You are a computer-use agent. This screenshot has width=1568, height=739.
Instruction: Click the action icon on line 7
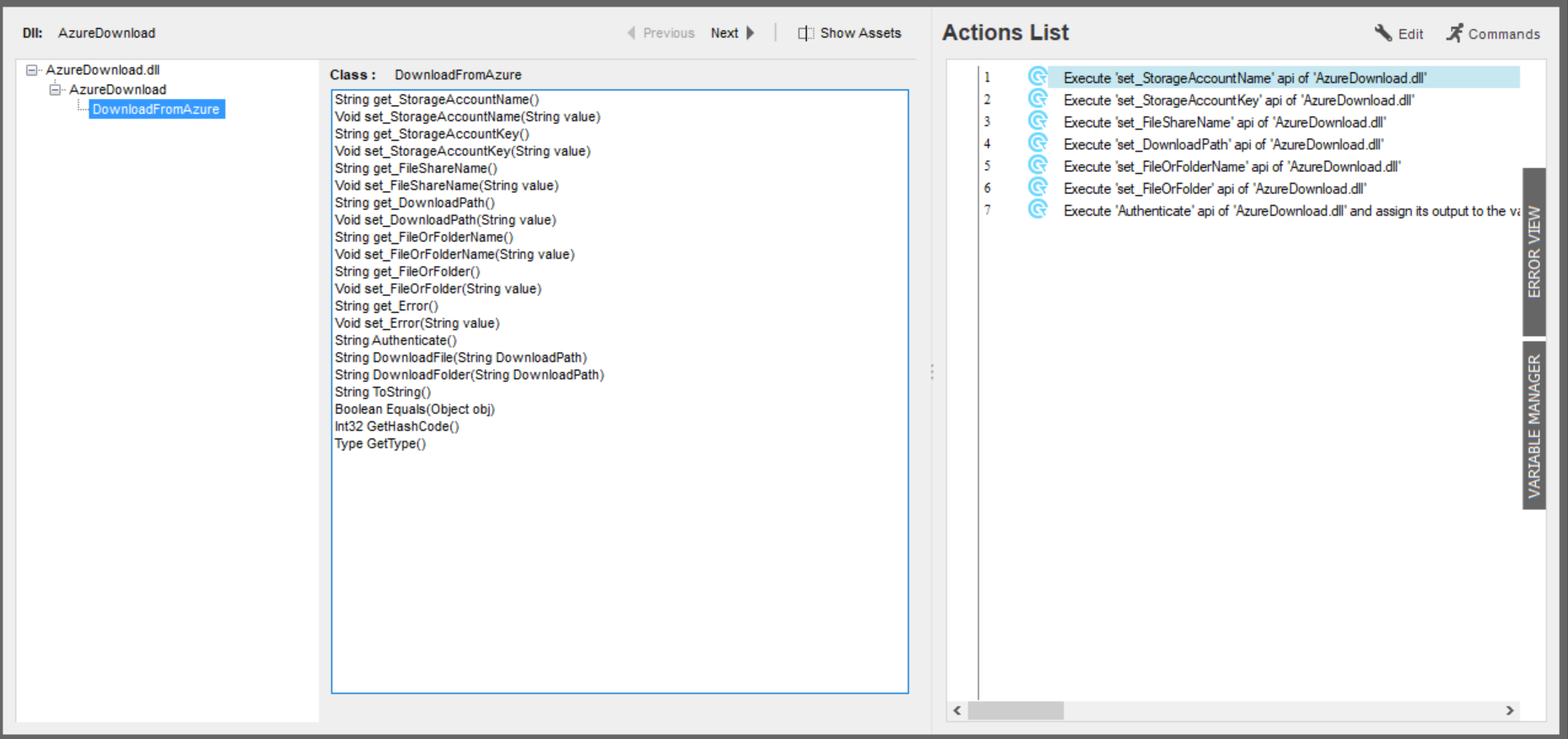click(1038, 210)
